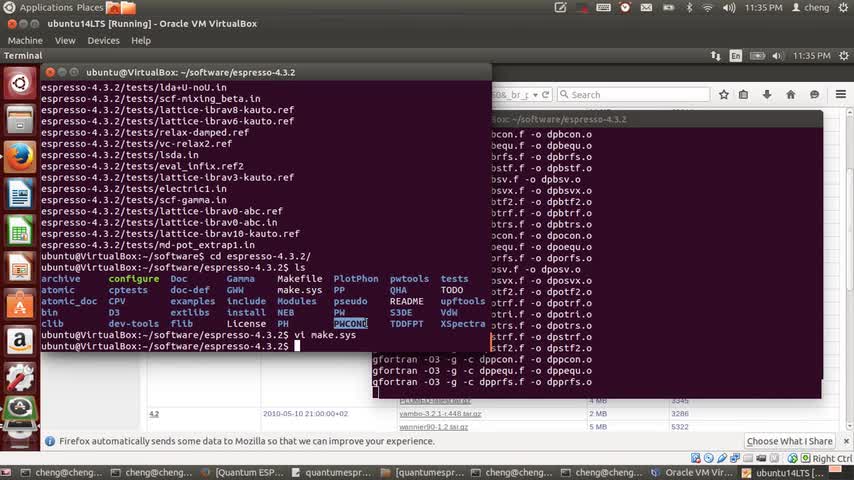Click the VirtualBox video capture status icon
The width and height of the screenshot is (854, 480).
tap(761, 458)
